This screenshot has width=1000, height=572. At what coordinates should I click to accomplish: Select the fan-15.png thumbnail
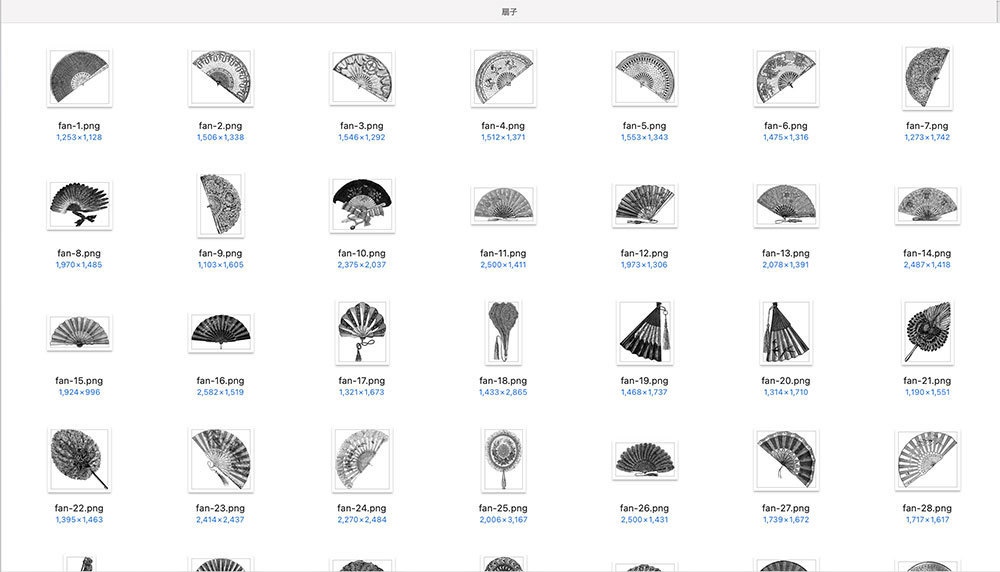point(79,332)
